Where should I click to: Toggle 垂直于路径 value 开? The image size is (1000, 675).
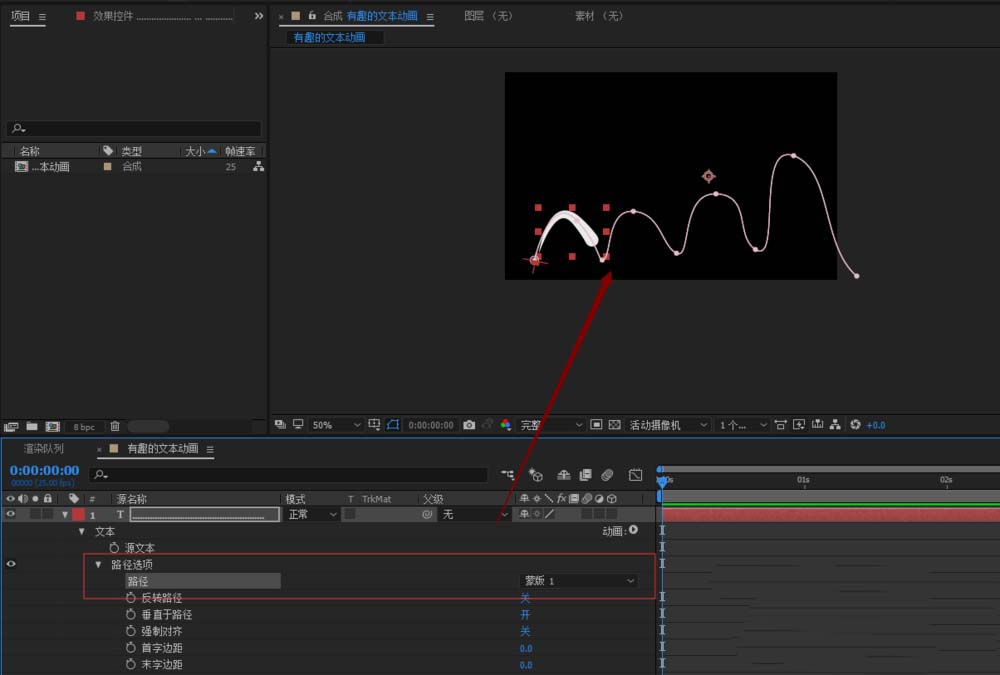point(525,615)
